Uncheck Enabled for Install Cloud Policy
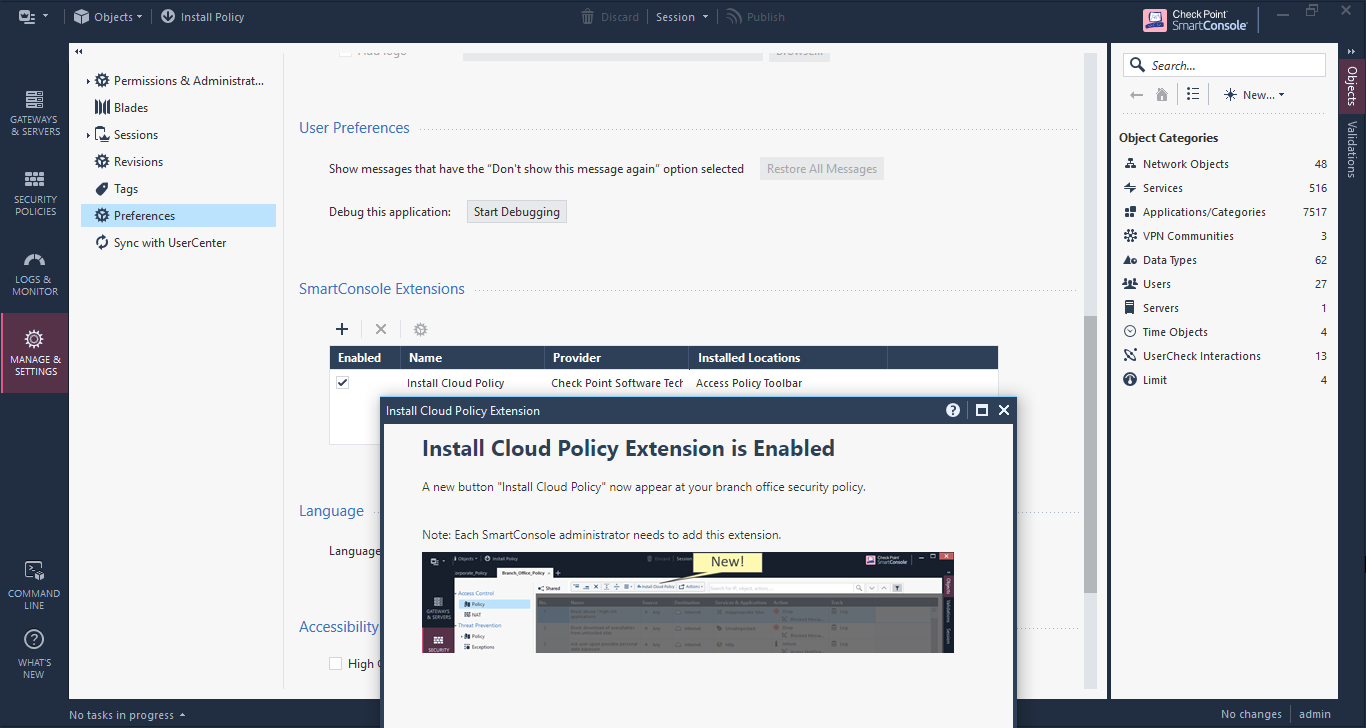 pyautogui.click(x=343, y=383)
